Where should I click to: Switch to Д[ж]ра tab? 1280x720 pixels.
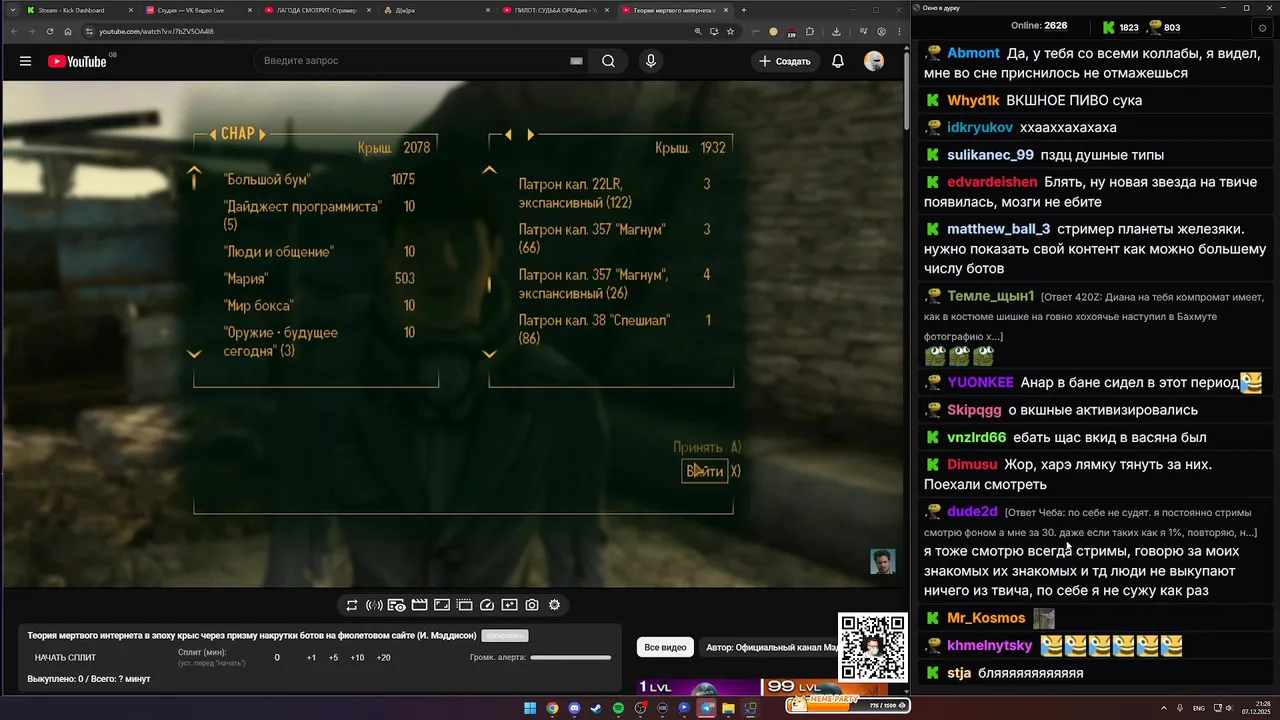[x=435, y=10]
